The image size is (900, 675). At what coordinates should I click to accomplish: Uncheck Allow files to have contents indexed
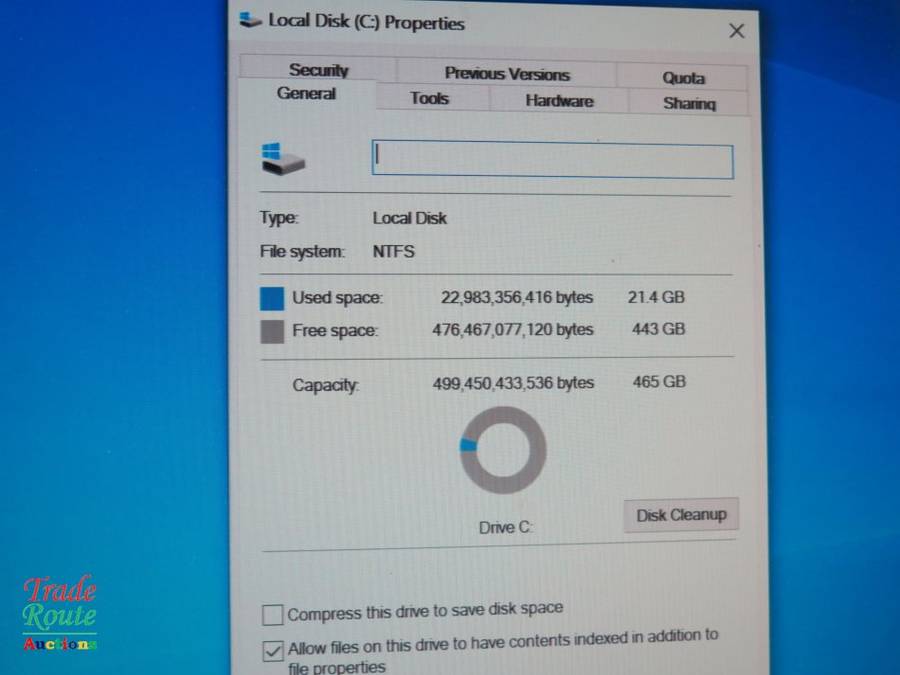pos(273,651)
